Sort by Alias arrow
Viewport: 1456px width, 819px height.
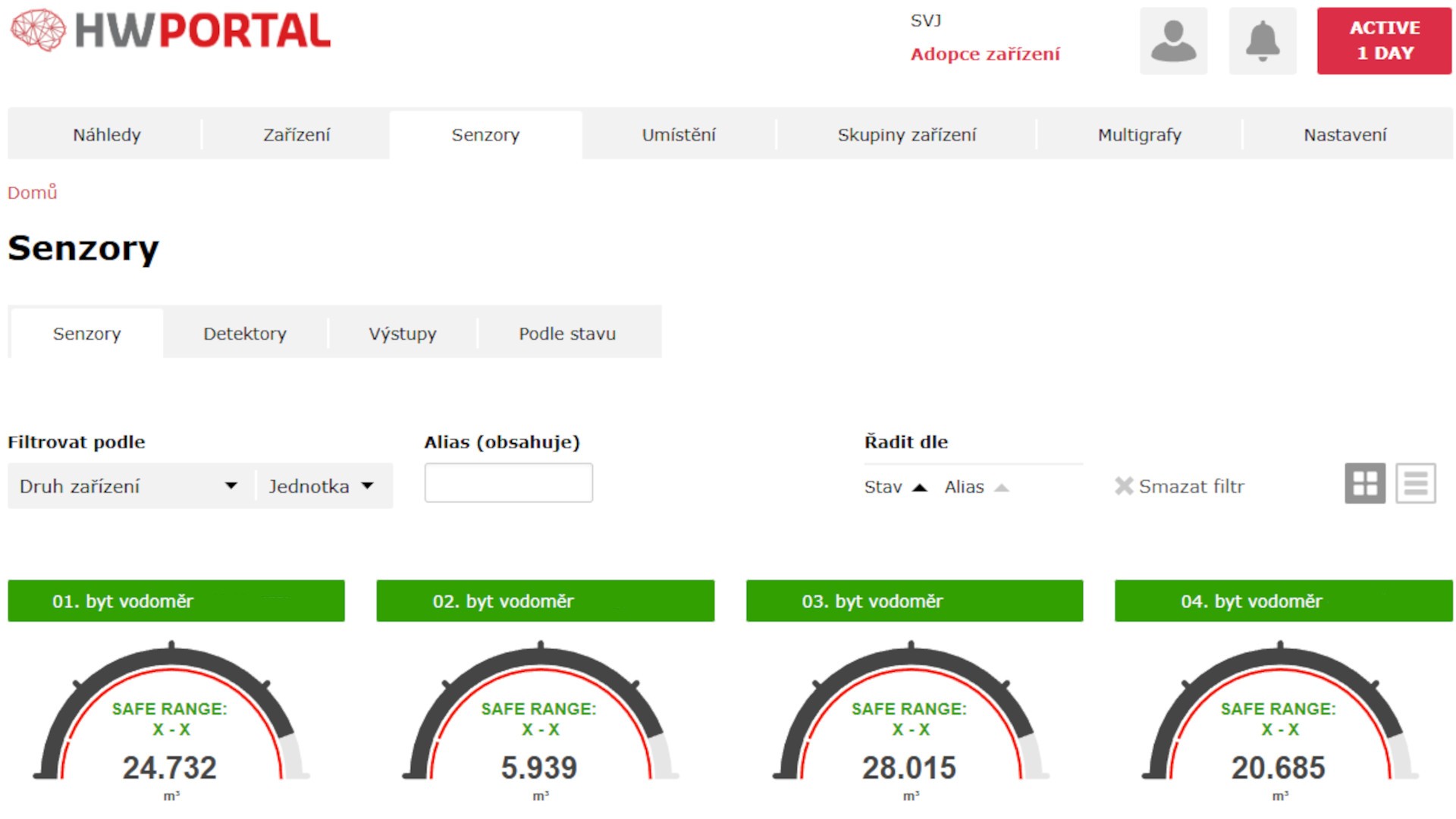click(1001, 488)
